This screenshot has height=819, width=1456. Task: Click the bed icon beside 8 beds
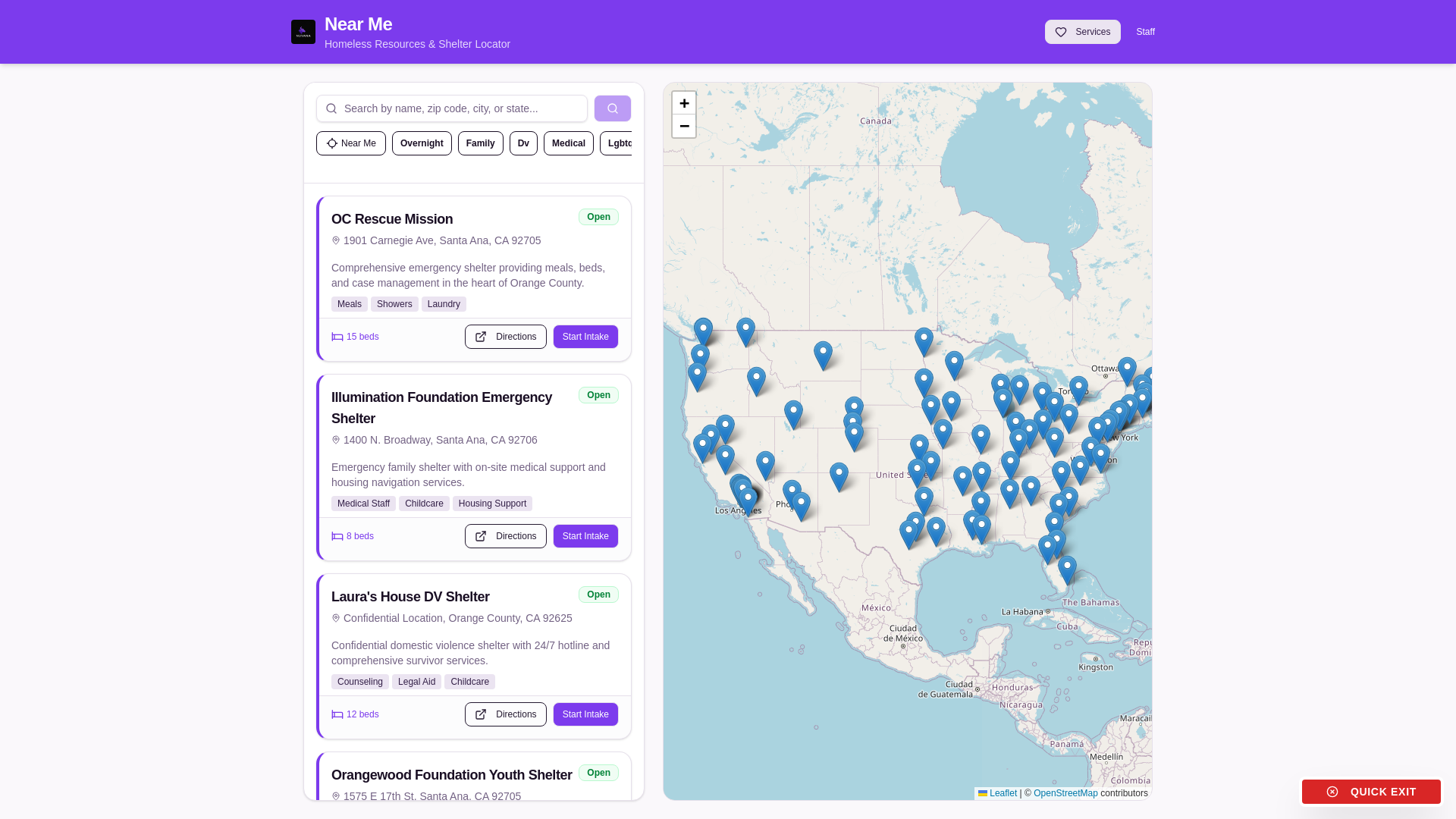pos(337,536)
